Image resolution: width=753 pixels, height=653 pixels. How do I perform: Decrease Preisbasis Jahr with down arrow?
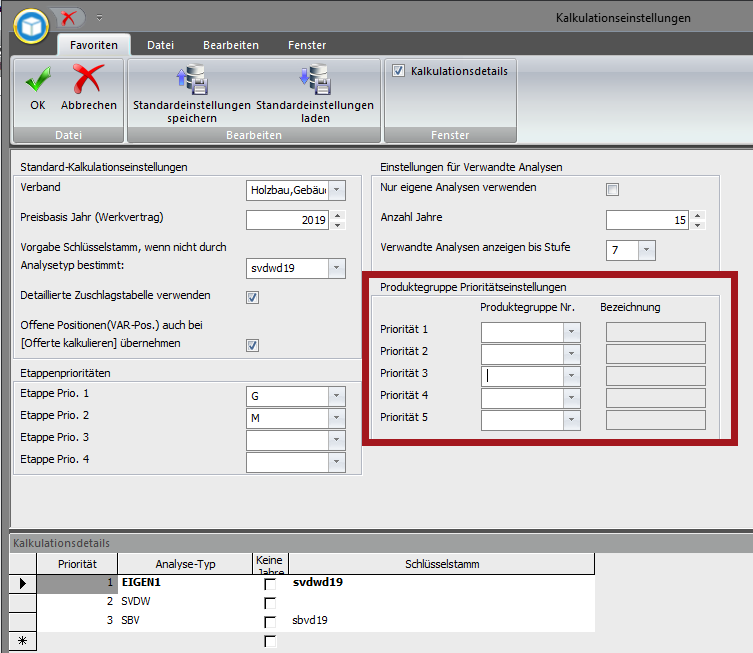(338, 225)
